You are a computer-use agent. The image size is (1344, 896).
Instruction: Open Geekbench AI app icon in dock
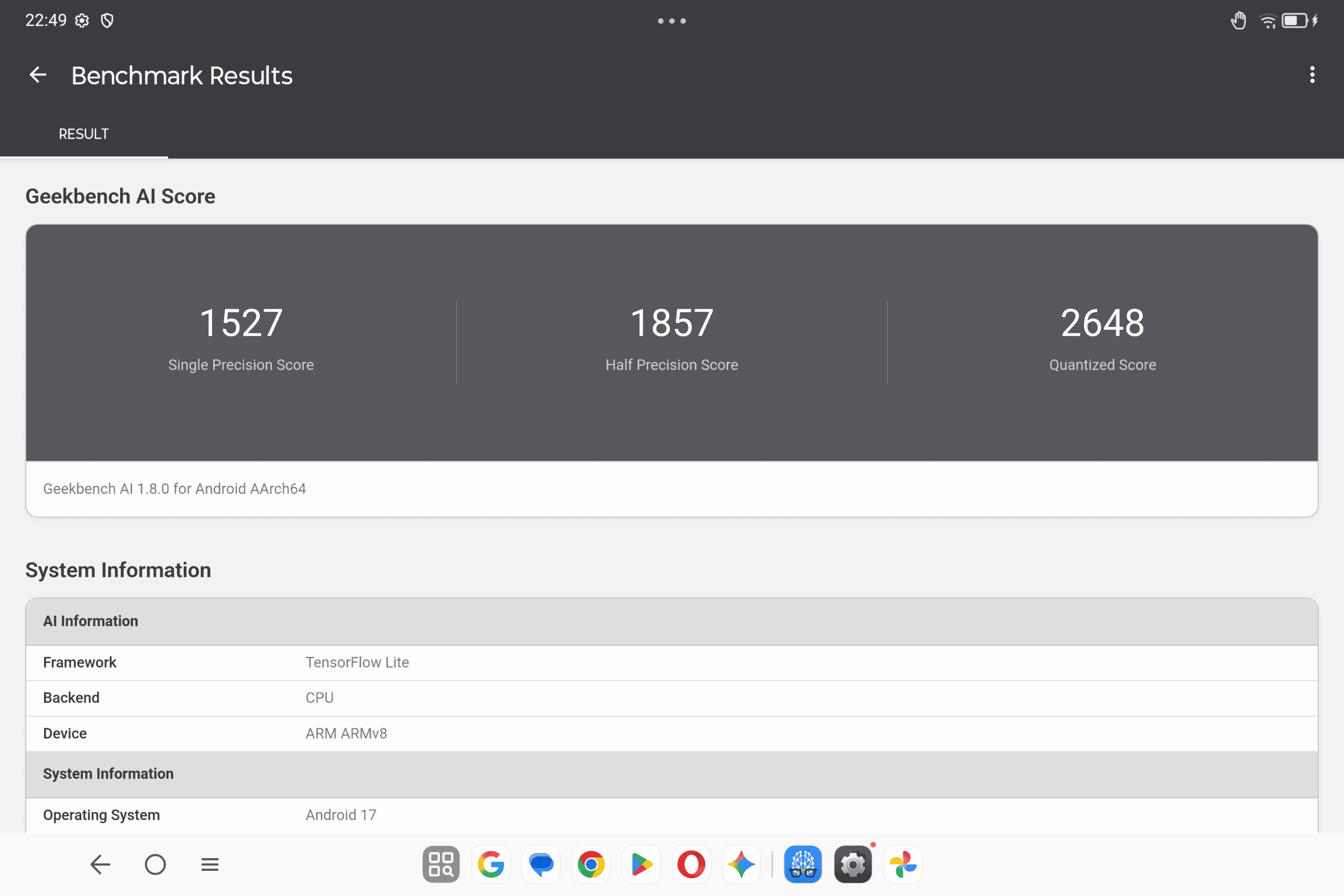point(803,865)
